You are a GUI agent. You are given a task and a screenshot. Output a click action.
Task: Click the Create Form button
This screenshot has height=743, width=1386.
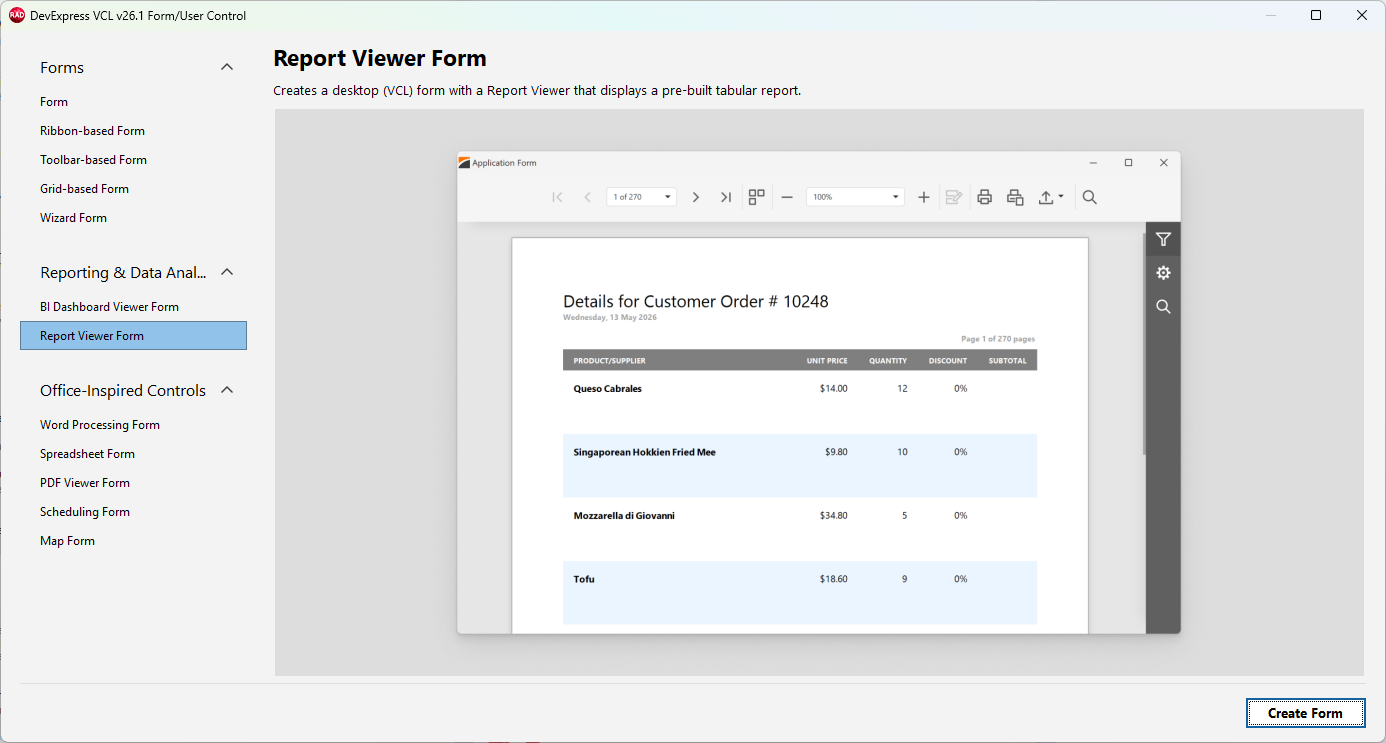(1305, 713)
